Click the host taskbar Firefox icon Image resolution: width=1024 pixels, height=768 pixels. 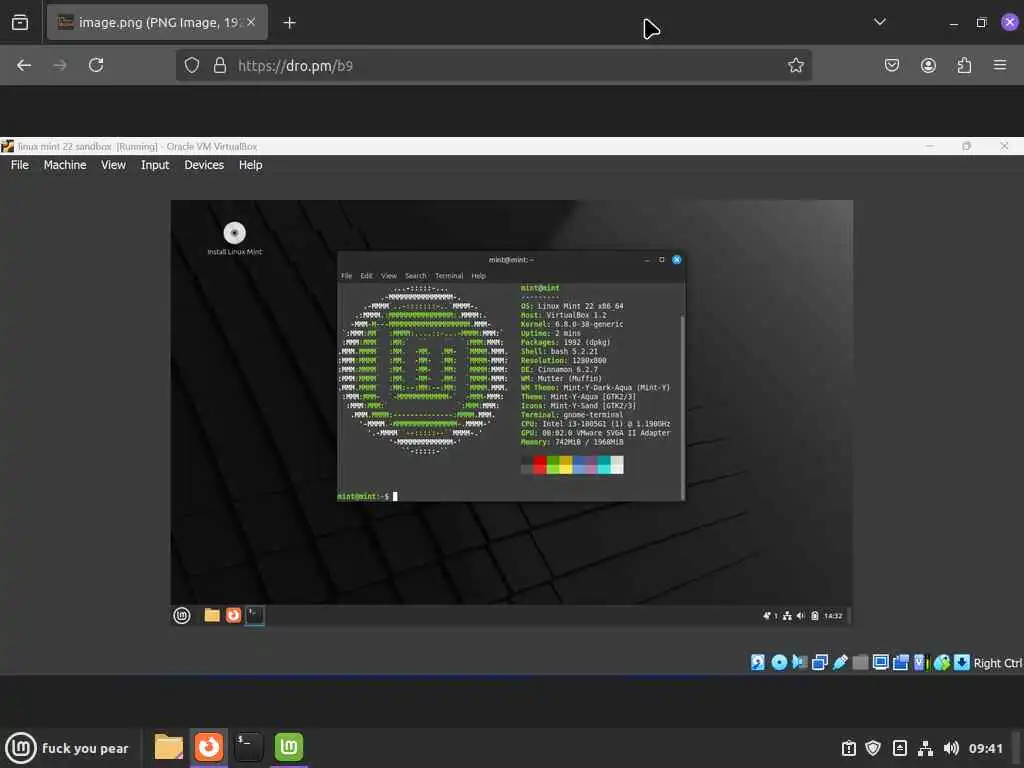(x=209, y=746)
